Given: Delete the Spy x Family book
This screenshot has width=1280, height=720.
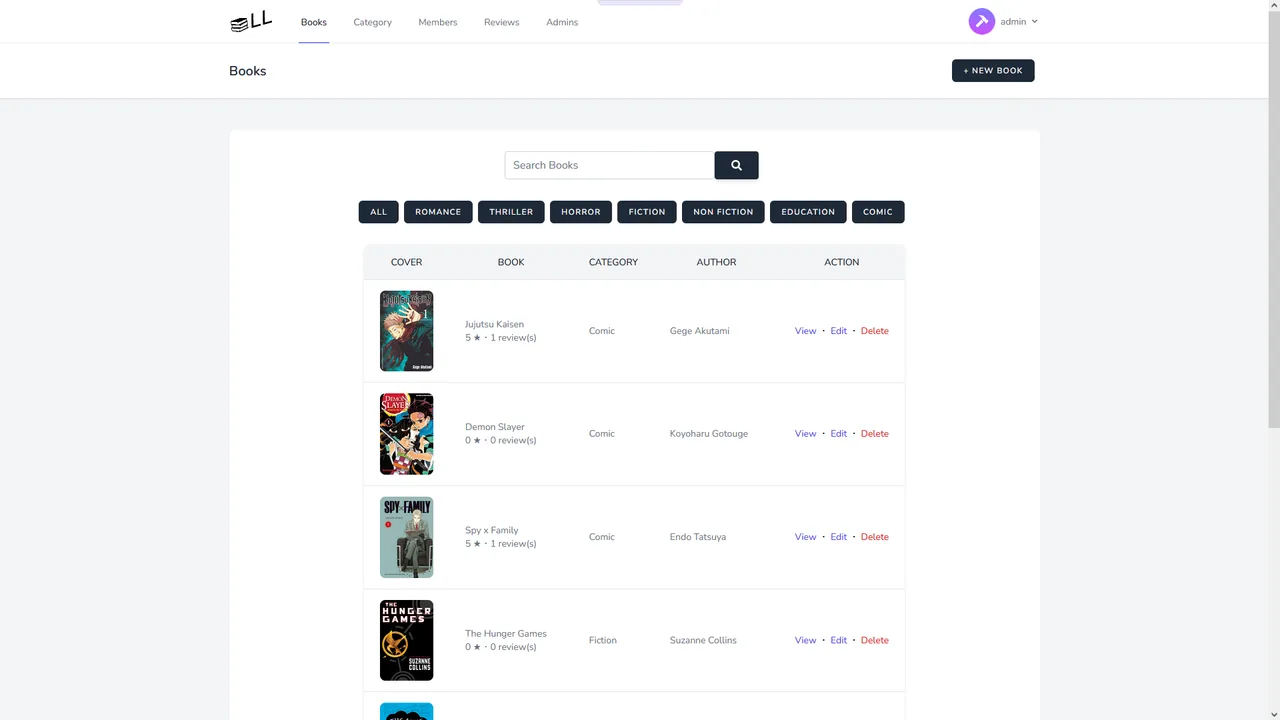Looking at the screenshot, I should [875, 537].
